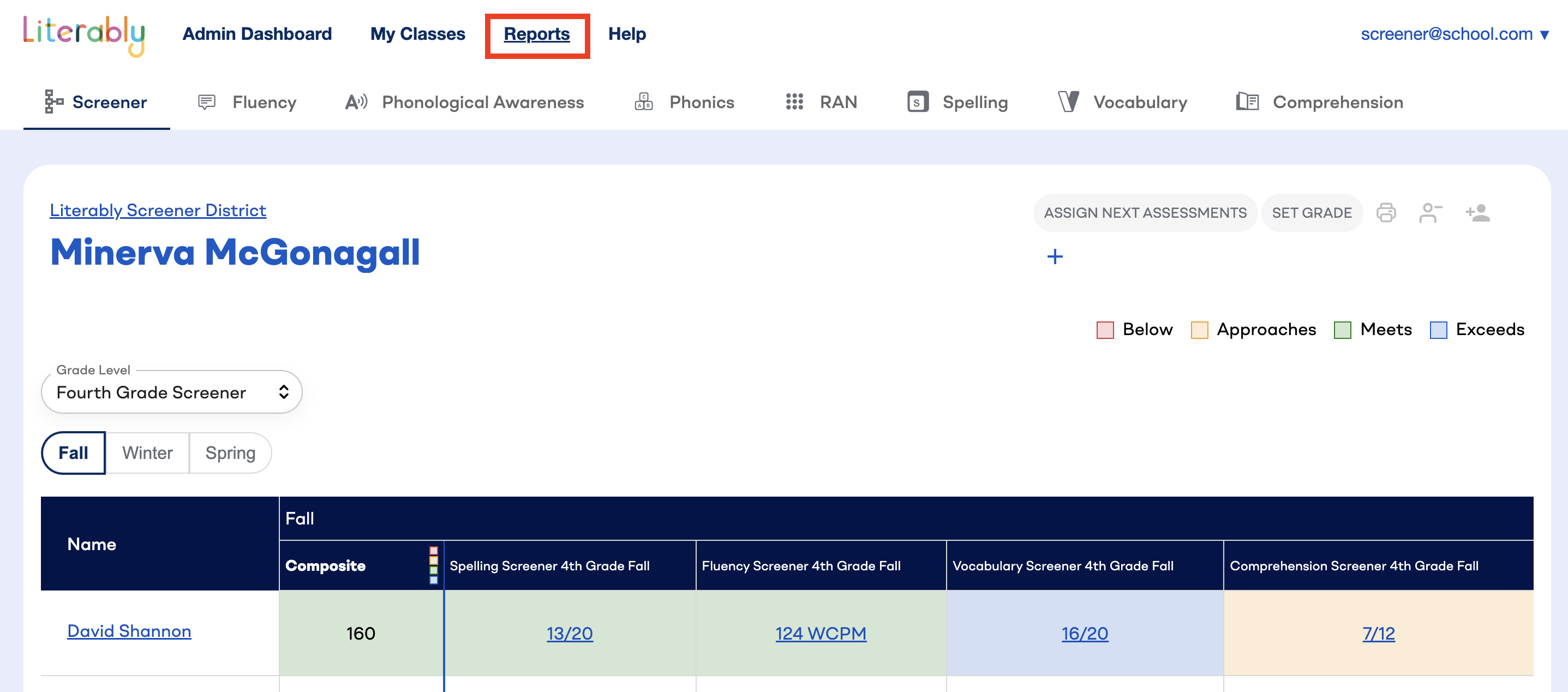Viewport: 1568px width, 692px height.
Task: Open the Help page
Action: [627, 34]
